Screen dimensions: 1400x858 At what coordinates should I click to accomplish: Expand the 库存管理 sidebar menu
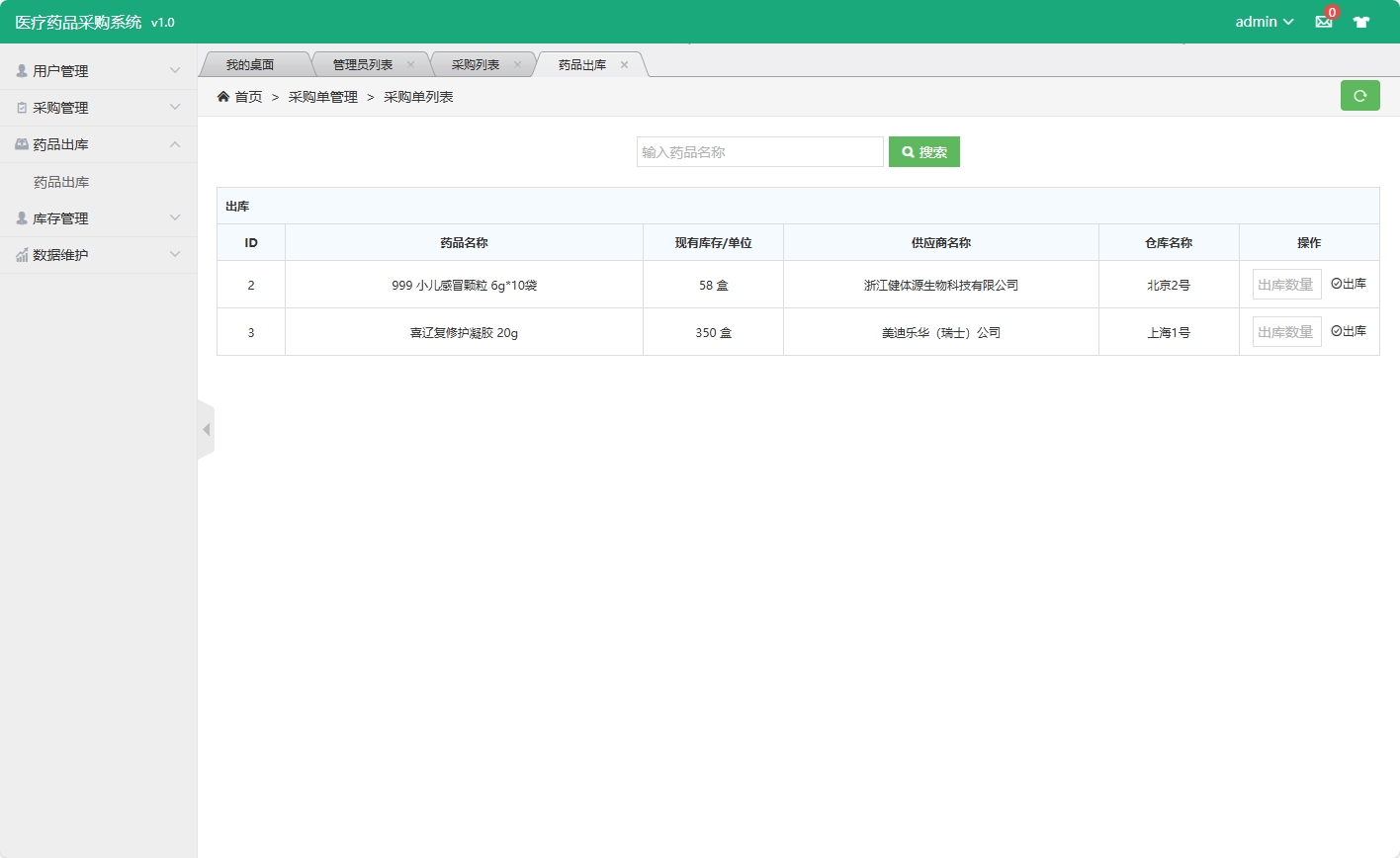point(98,218)
